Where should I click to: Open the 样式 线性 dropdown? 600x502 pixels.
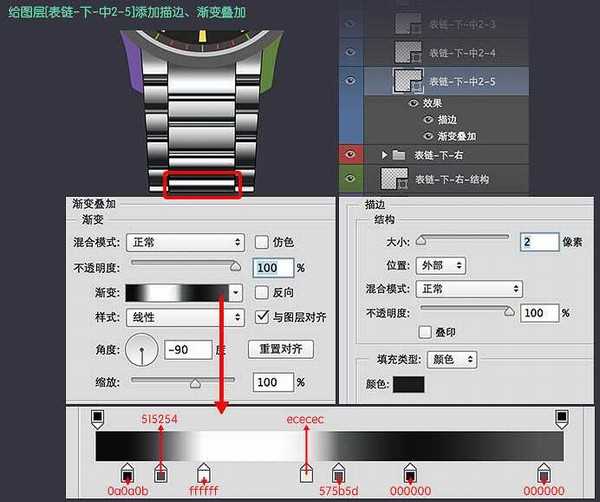click(x=185, y=317)
